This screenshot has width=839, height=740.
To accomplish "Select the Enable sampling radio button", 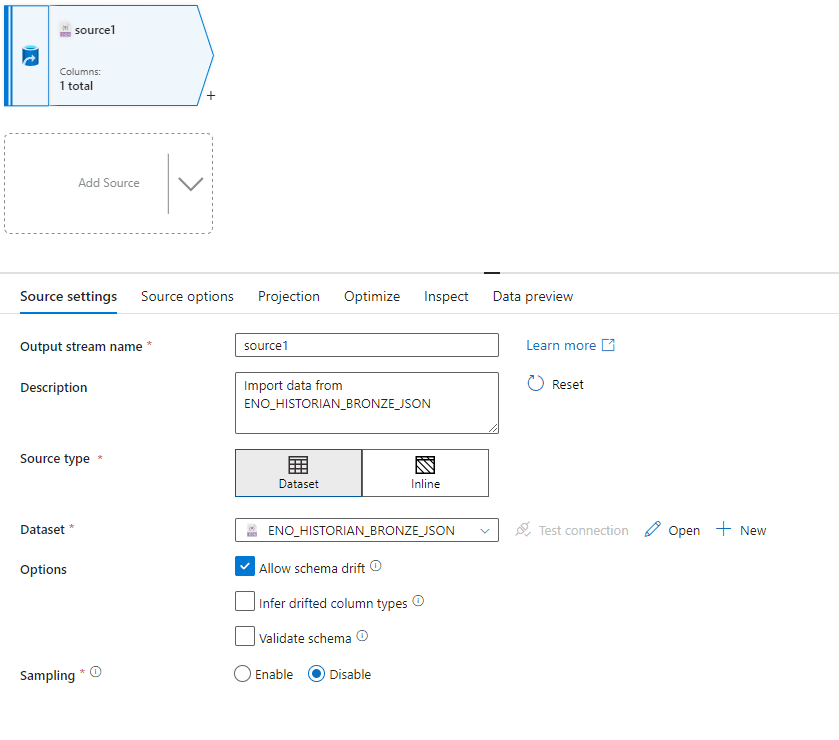I will point(242,674).
